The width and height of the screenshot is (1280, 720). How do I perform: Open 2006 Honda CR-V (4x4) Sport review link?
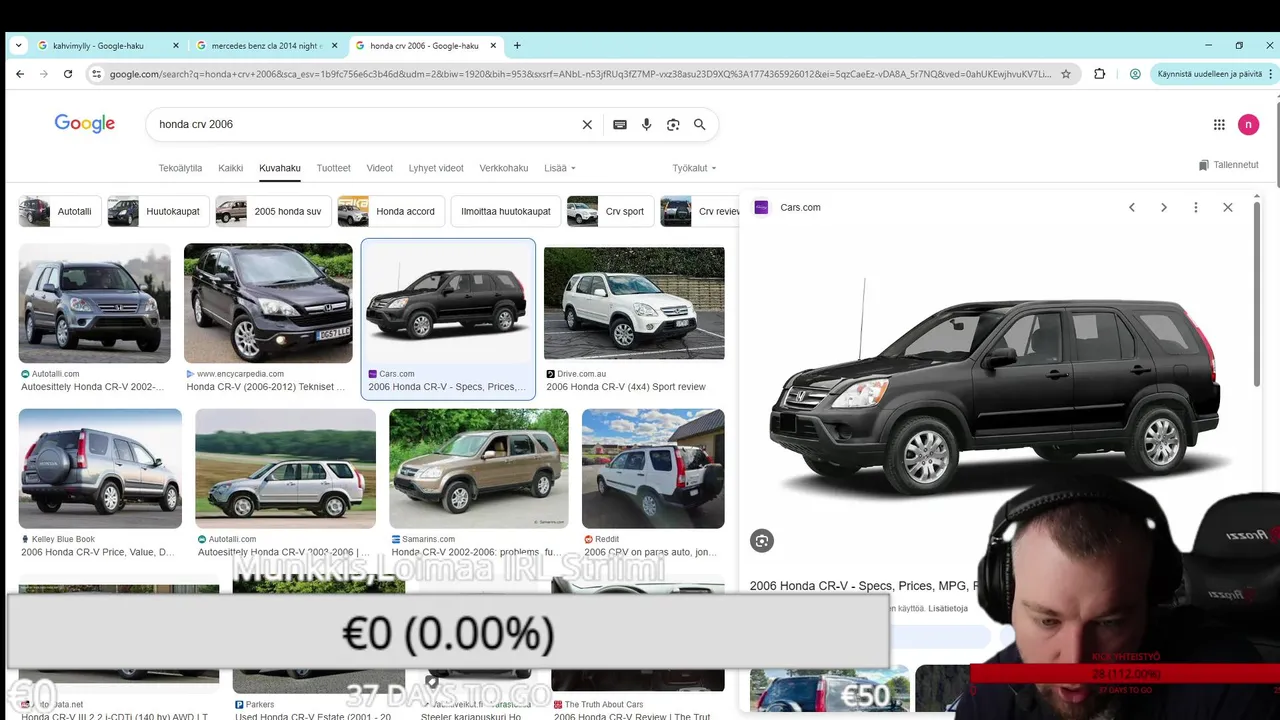[626, 387]
